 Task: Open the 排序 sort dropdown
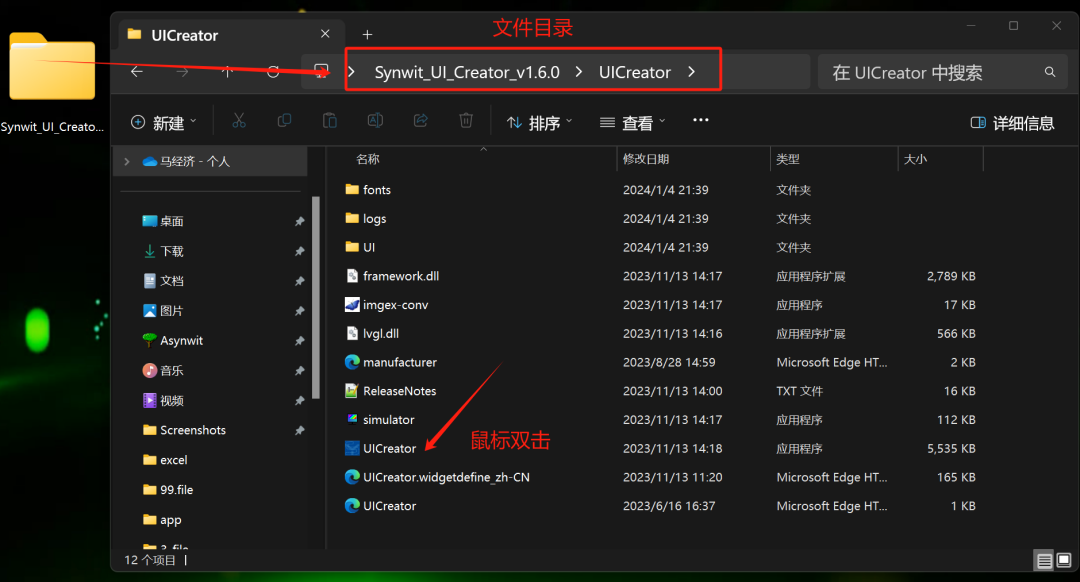(539, 123)
